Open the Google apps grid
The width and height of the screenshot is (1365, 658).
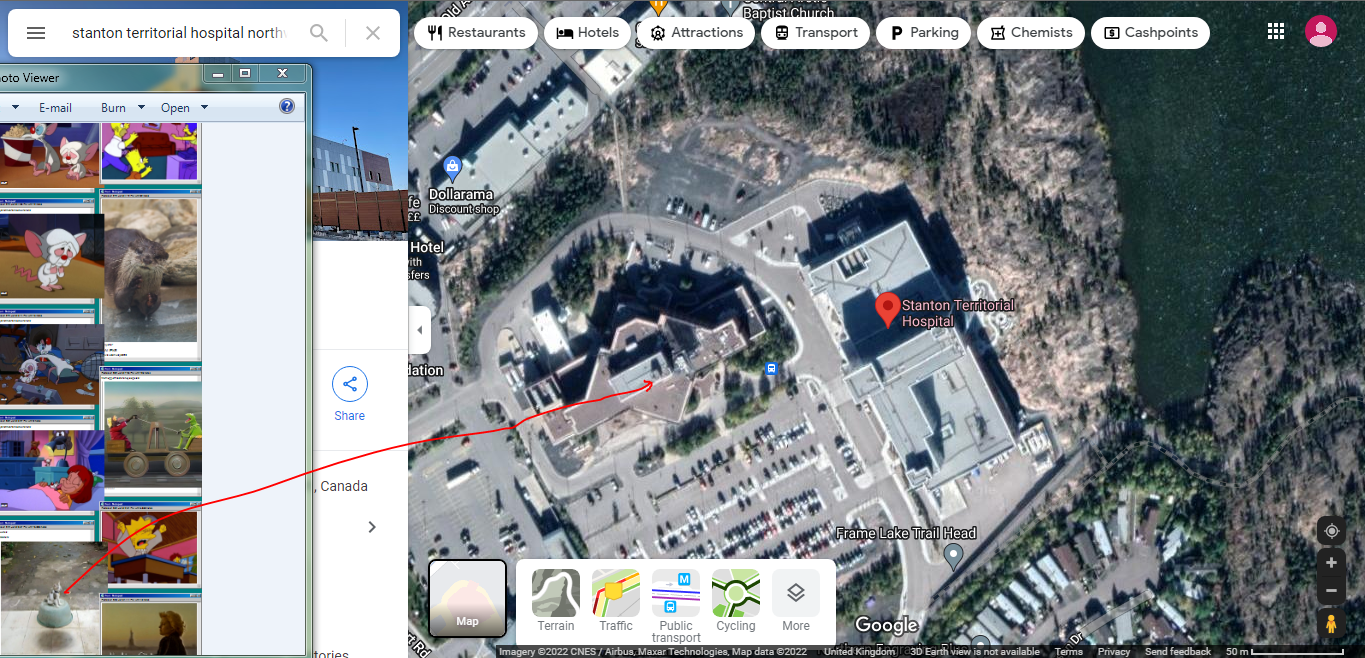1276,31
